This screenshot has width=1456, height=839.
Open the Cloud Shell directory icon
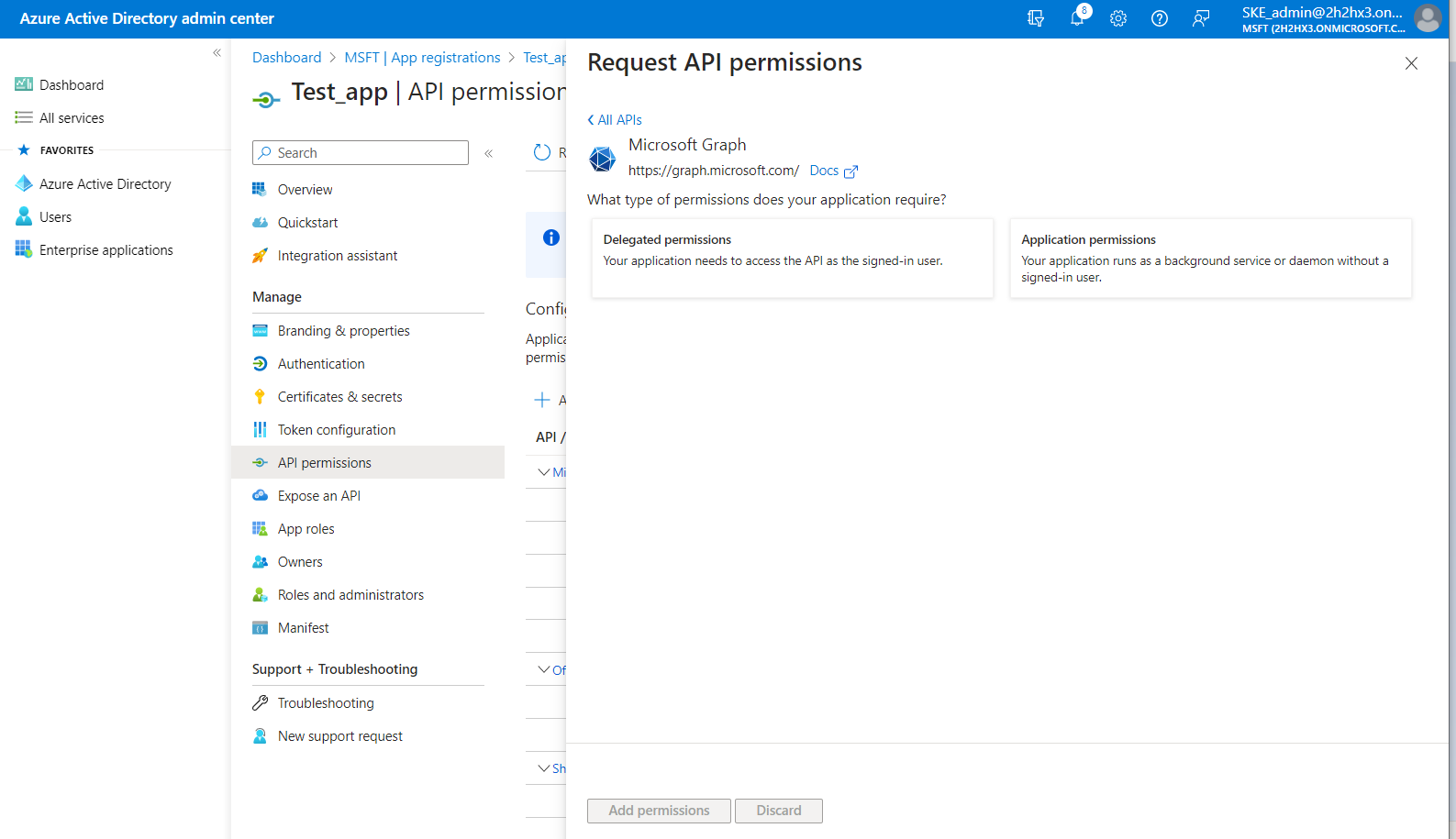pos(1036,18)
